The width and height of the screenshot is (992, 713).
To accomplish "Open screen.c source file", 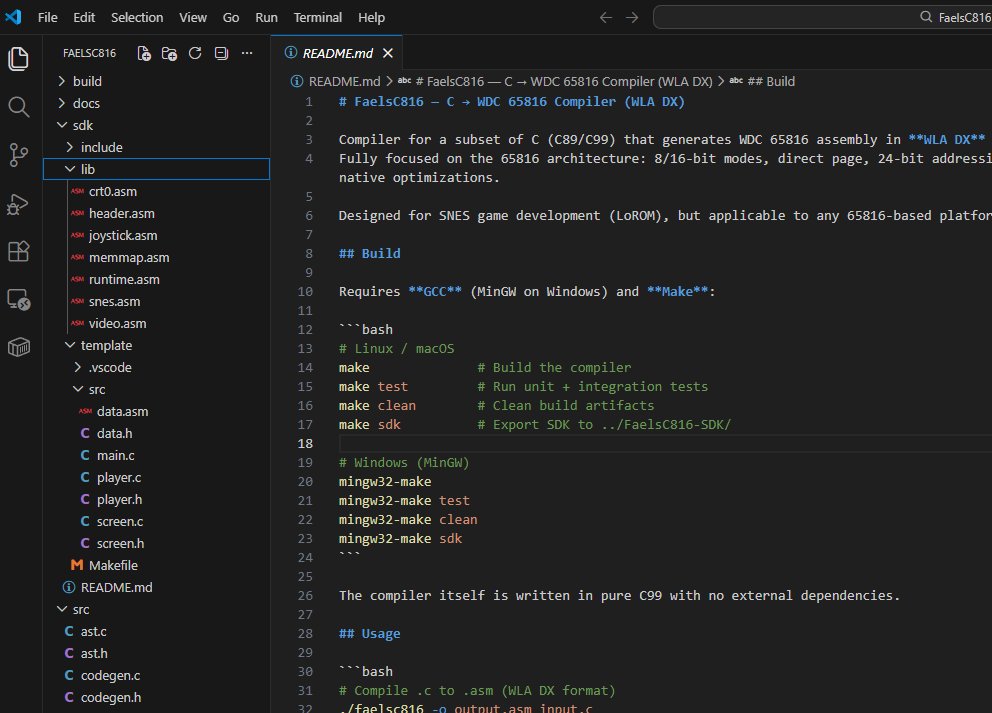I will 120,521.
